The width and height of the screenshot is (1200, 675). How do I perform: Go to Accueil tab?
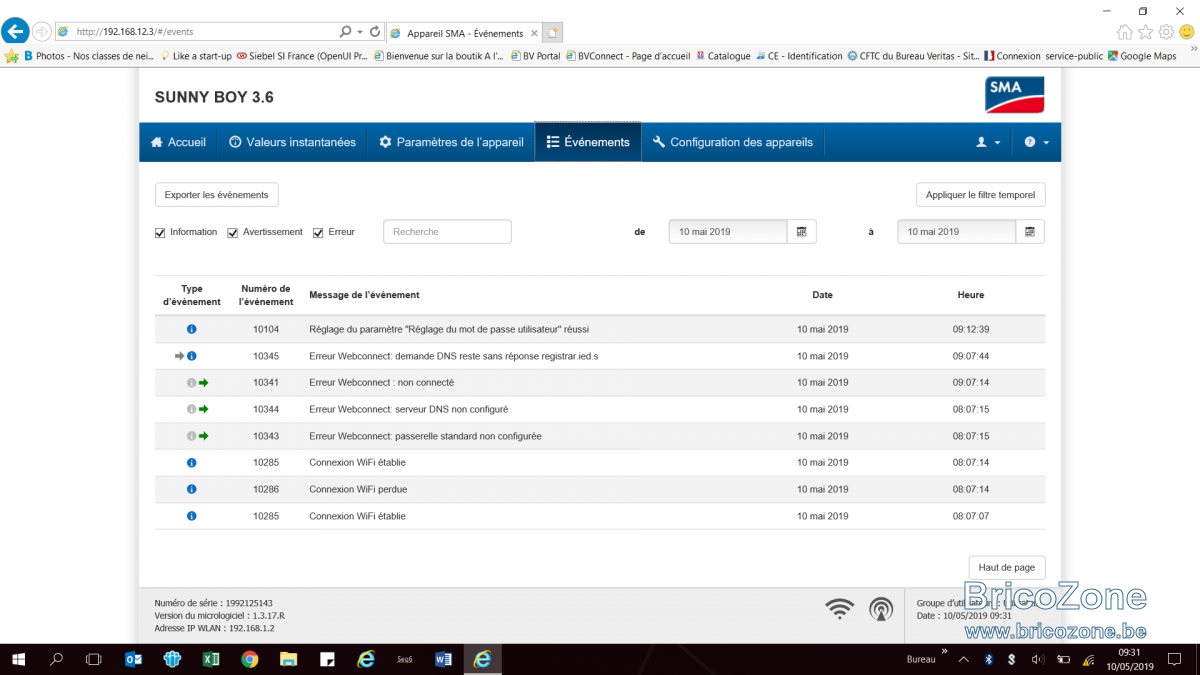[178, 142]
